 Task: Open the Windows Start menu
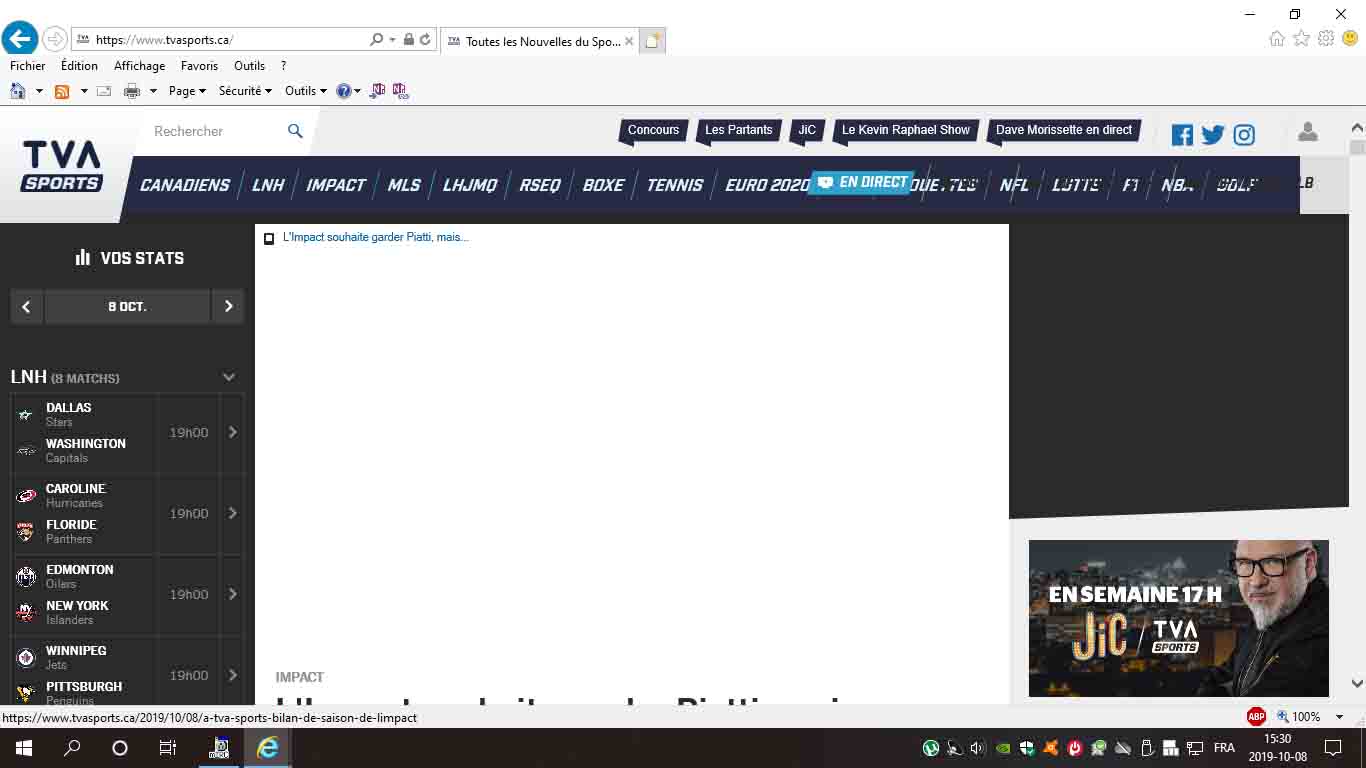(x=23, y=748)
